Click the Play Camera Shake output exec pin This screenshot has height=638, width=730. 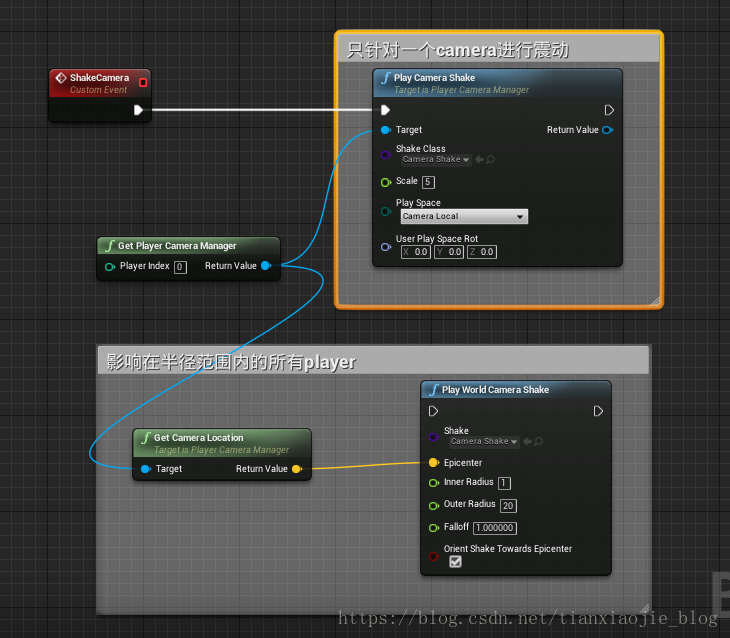[609, 110]
